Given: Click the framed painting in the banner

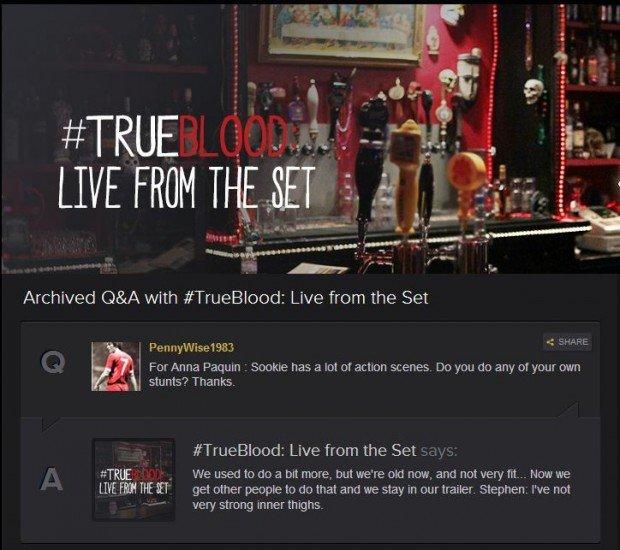Looking at the screenshot, I should 342,32.
